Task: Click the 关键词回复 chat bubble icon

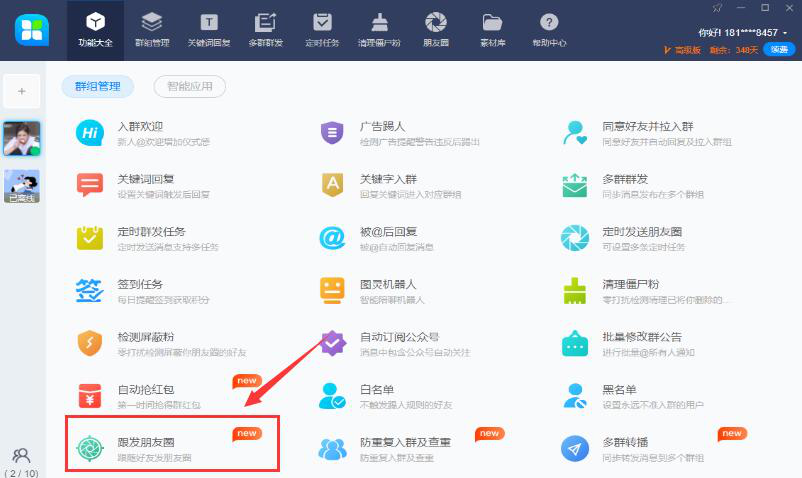Action: (x=90, y=185)
